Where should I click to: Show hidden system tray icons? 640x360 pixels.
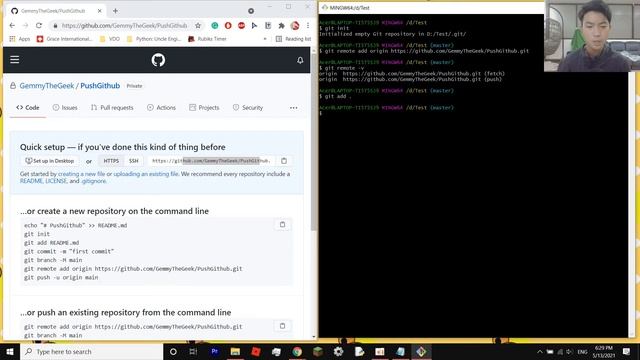pyautogui.click(x=540, y=351)
